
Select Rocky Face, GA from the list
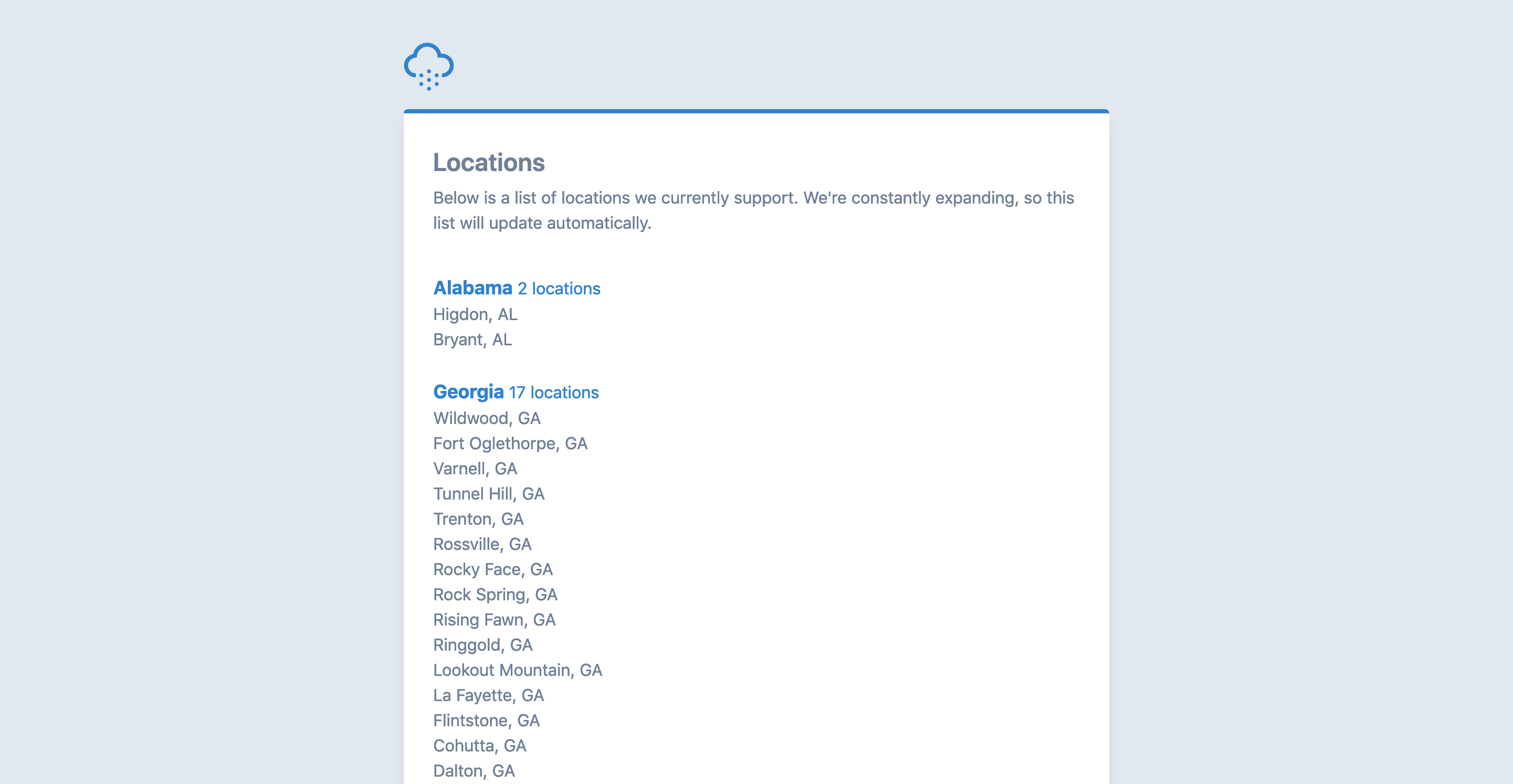(x=493, y=569)
